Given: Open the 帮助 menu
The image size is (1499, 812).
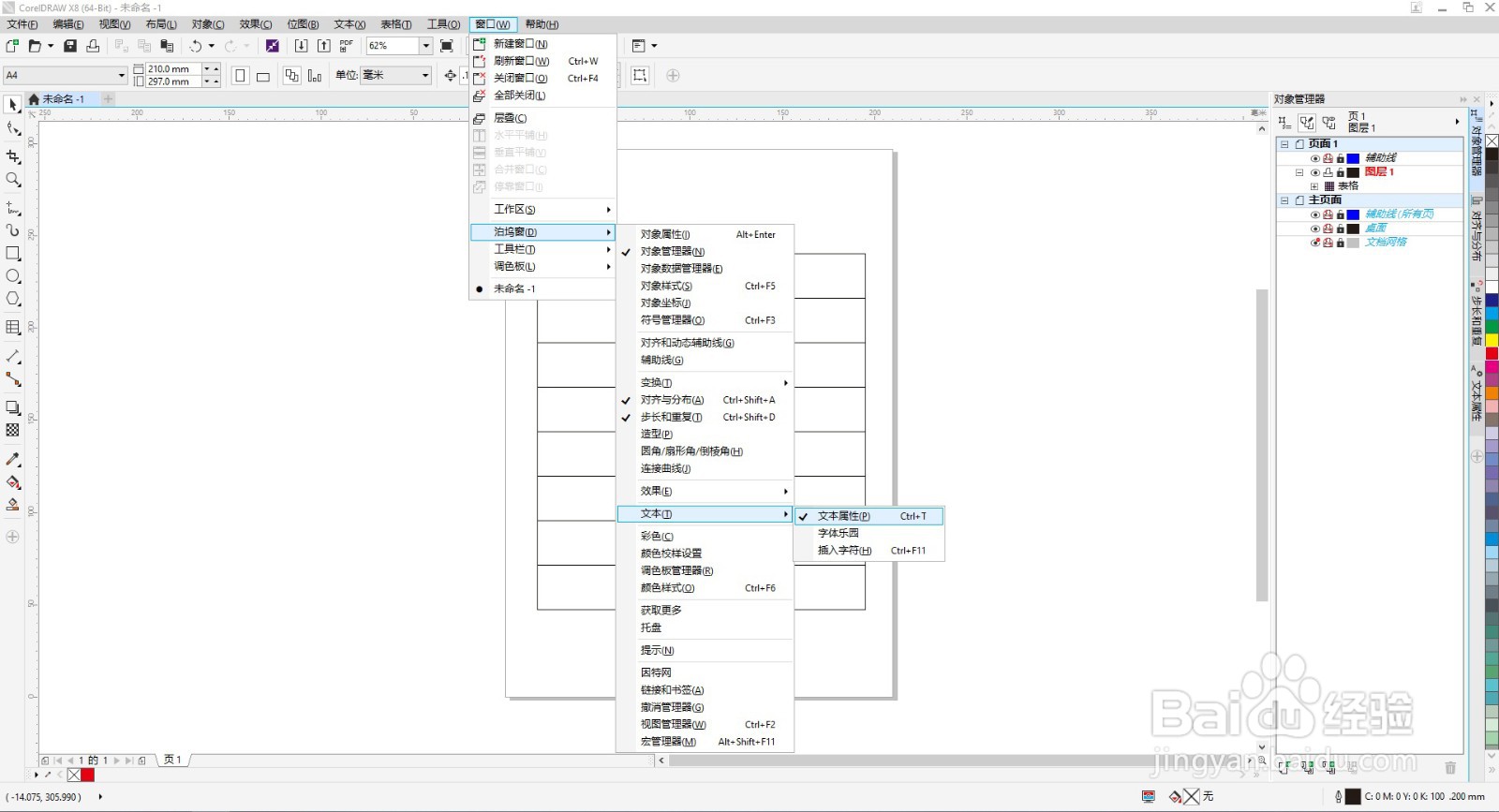Looking at the screenshot, I should [x=542, y=24].
